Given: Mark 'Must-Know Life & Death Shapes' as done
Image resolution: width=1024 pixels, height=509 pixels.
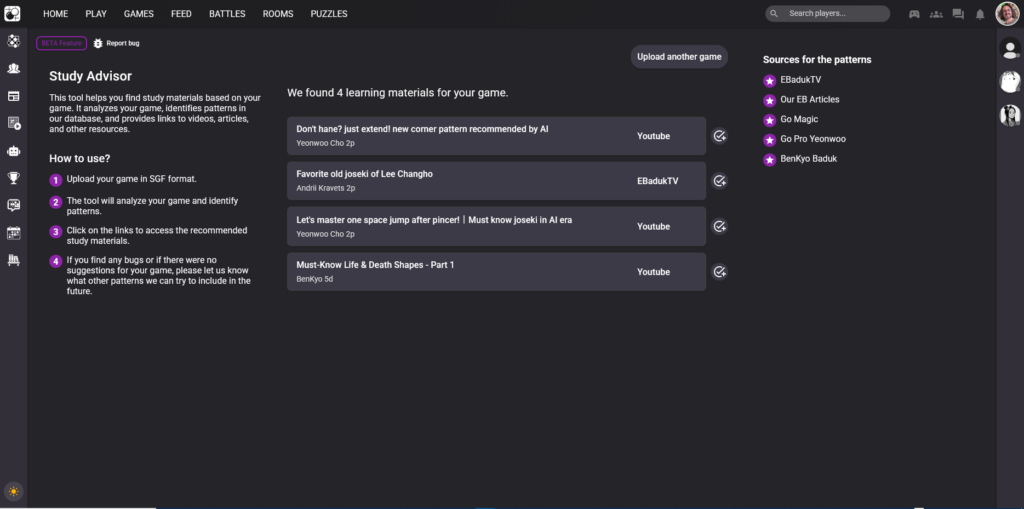Looking at the screenshot, I should [719, 272].
